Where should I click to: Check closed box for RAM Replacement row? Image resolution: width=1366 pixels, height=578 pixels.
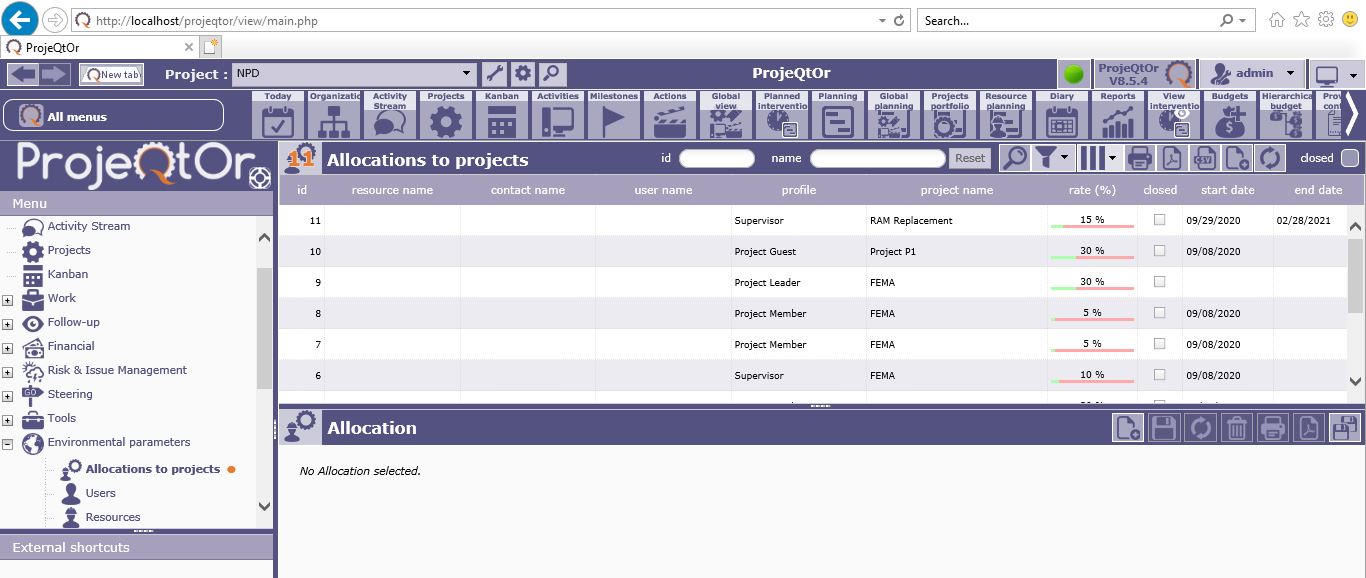[x=1160, y=220]
